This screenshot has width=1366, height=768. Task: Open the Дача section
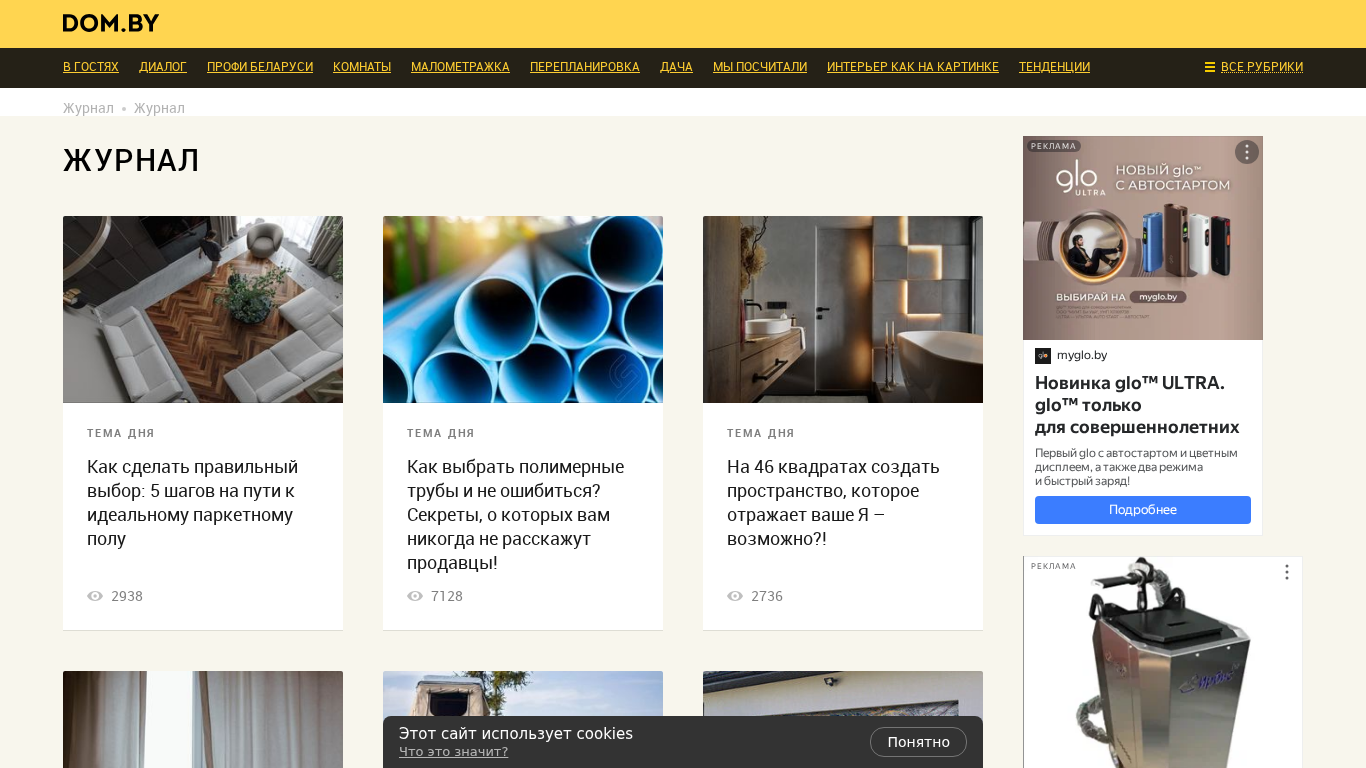(x=676, y=67)
